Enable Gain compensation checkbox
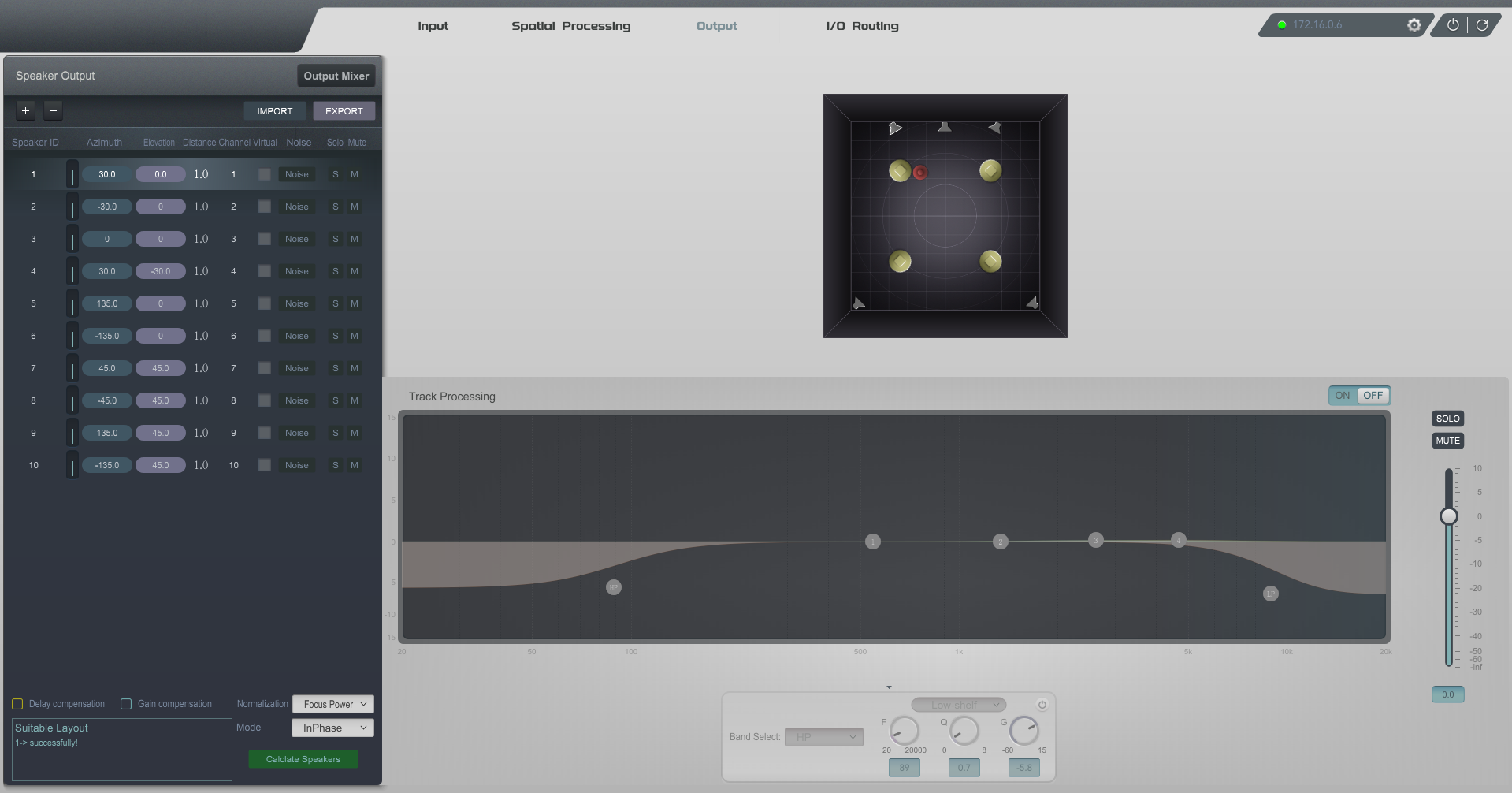 pos(126,704)
